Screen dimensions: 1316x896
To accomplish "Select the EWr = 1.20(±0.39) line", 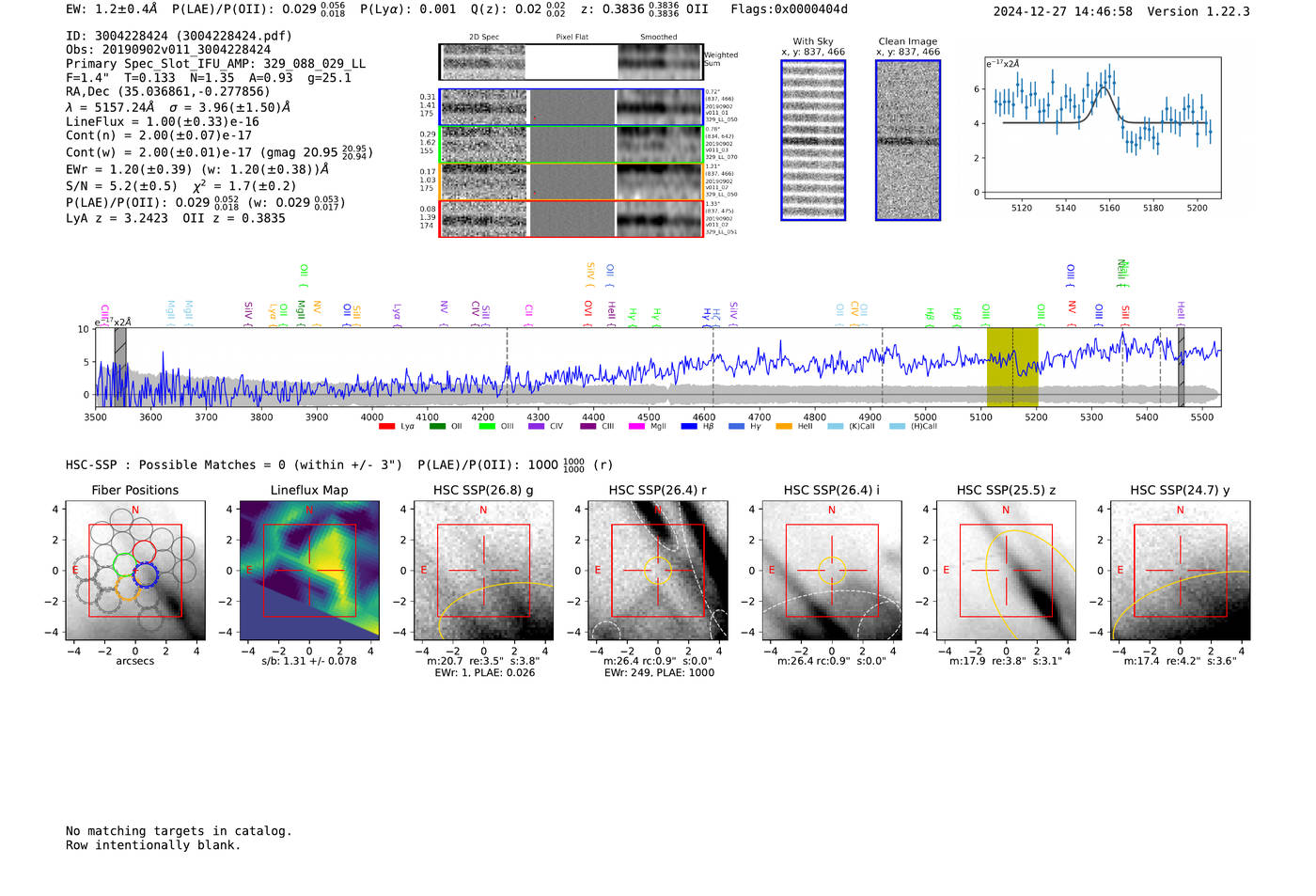I will click(197, 169).
